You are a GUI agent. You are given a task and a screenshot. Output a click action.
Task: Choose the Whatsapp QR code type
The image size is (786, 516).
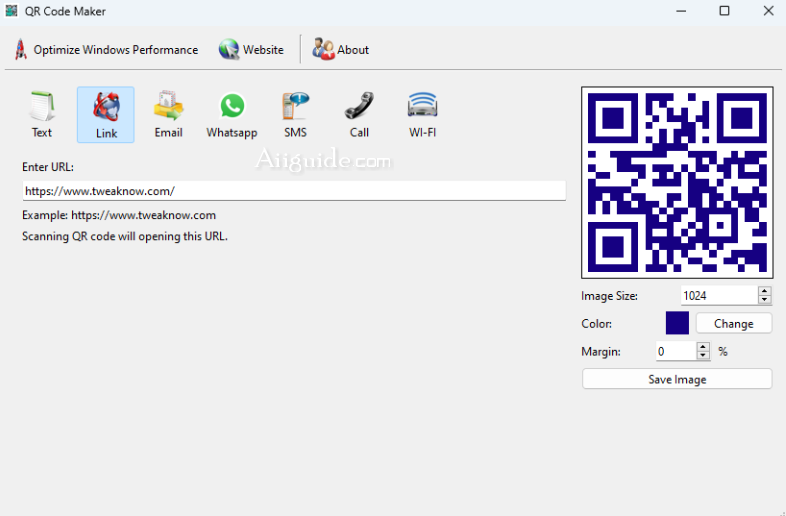[232, 115]
